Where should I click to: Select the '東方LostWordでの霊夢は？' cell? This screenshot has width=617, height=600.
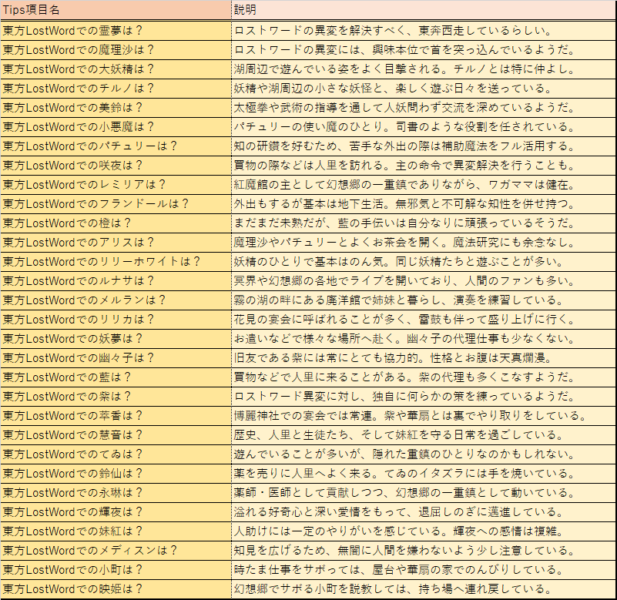115,31
